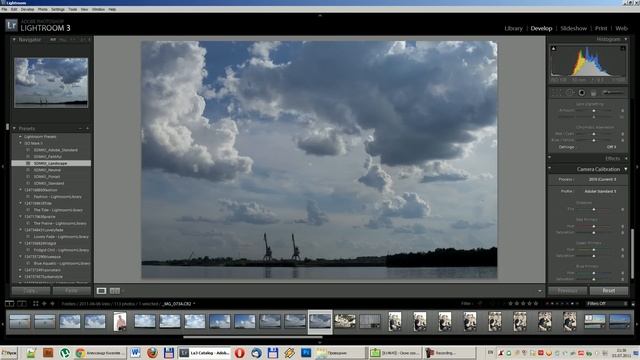Open Opera from the taskbar
This screenshot has width=640, height=360.
[240, 353]
